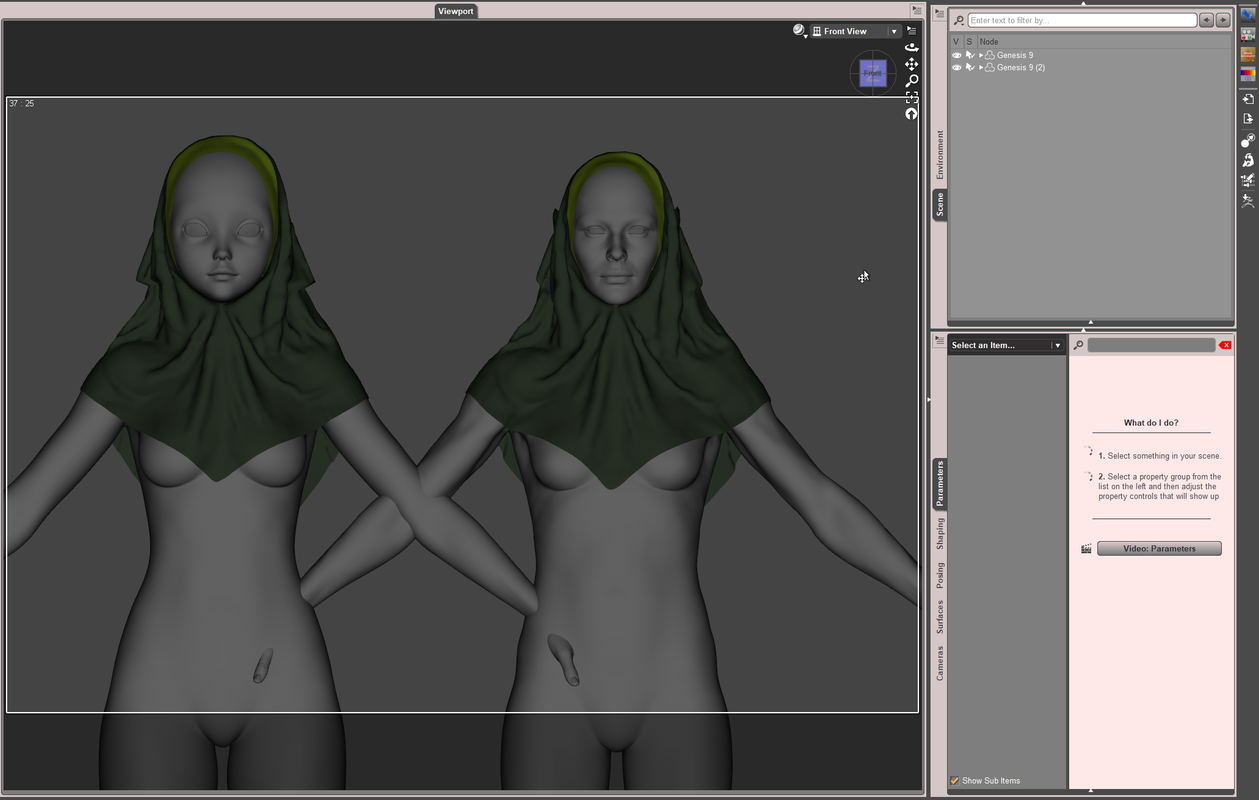
Task: Select the pan camera arrows icon
Action: (x=911, y=64)
